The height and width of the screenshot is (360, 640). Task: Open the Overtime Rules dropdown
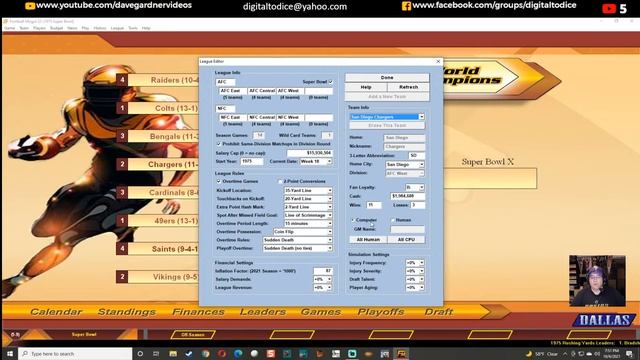(330, 240)
